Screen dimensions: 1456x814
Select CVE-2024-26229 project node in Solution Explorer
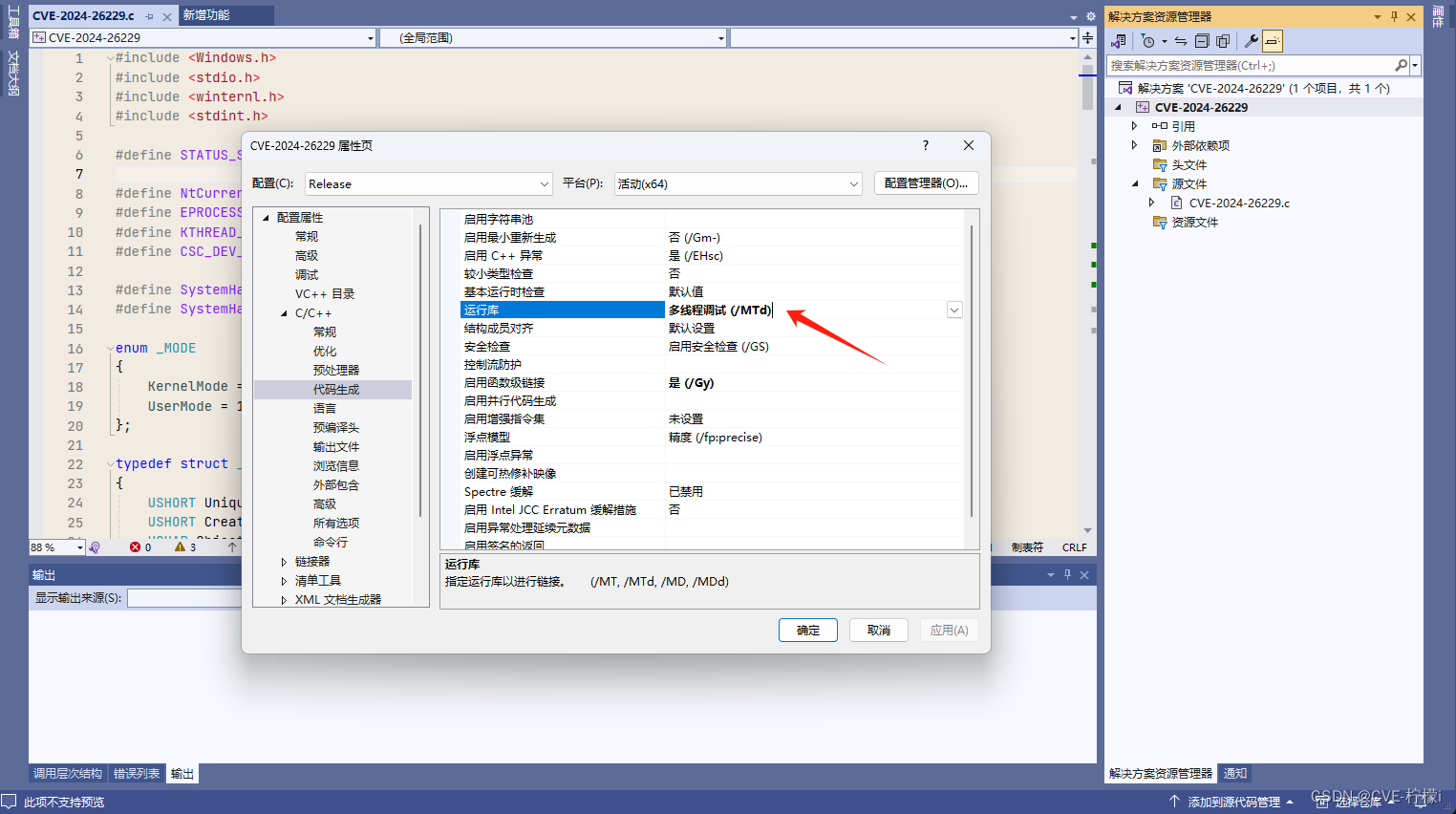(1201, 107)
